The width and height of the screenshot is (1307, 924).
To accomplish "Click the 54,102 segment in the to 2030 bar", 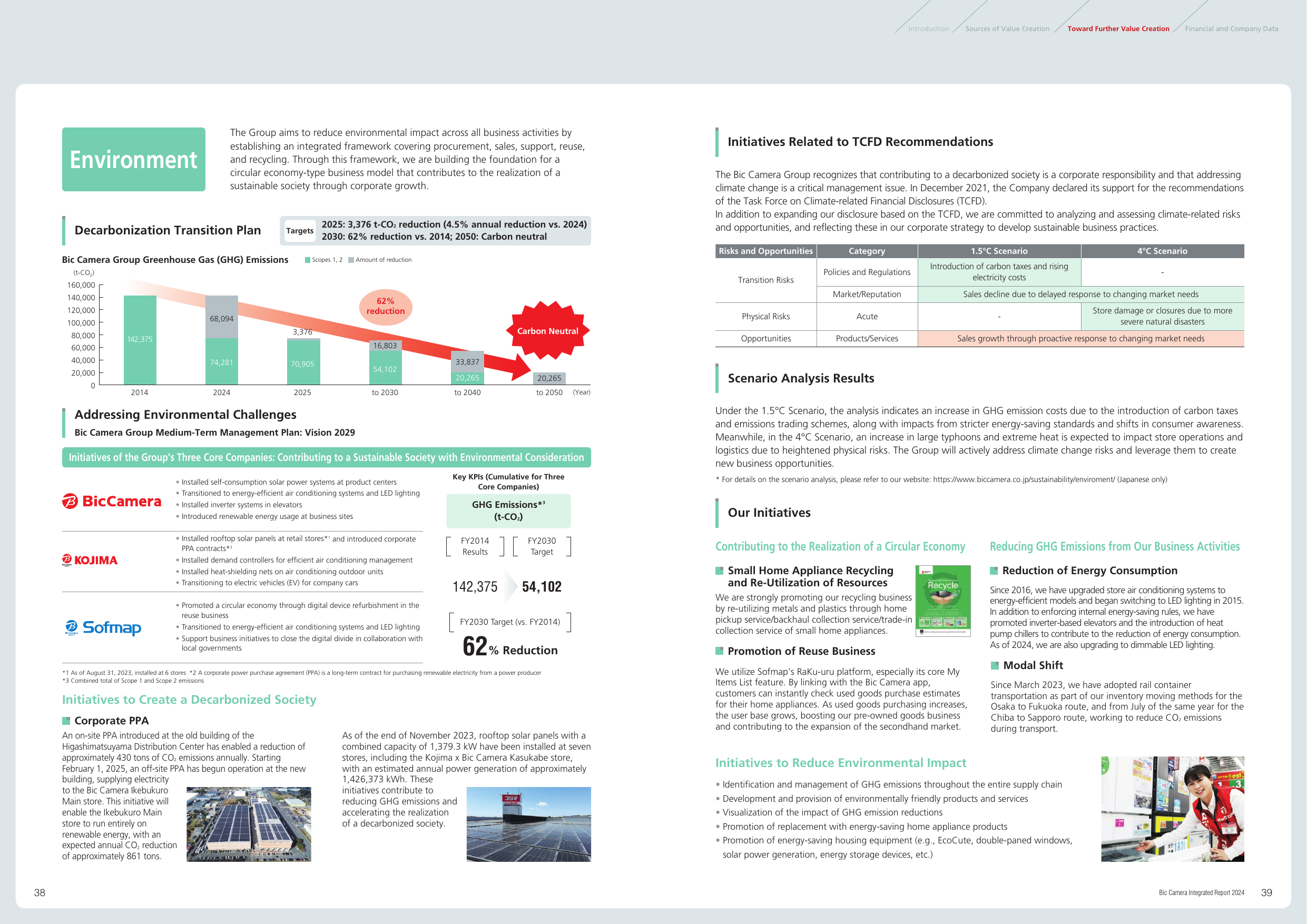I will point(385,368).
